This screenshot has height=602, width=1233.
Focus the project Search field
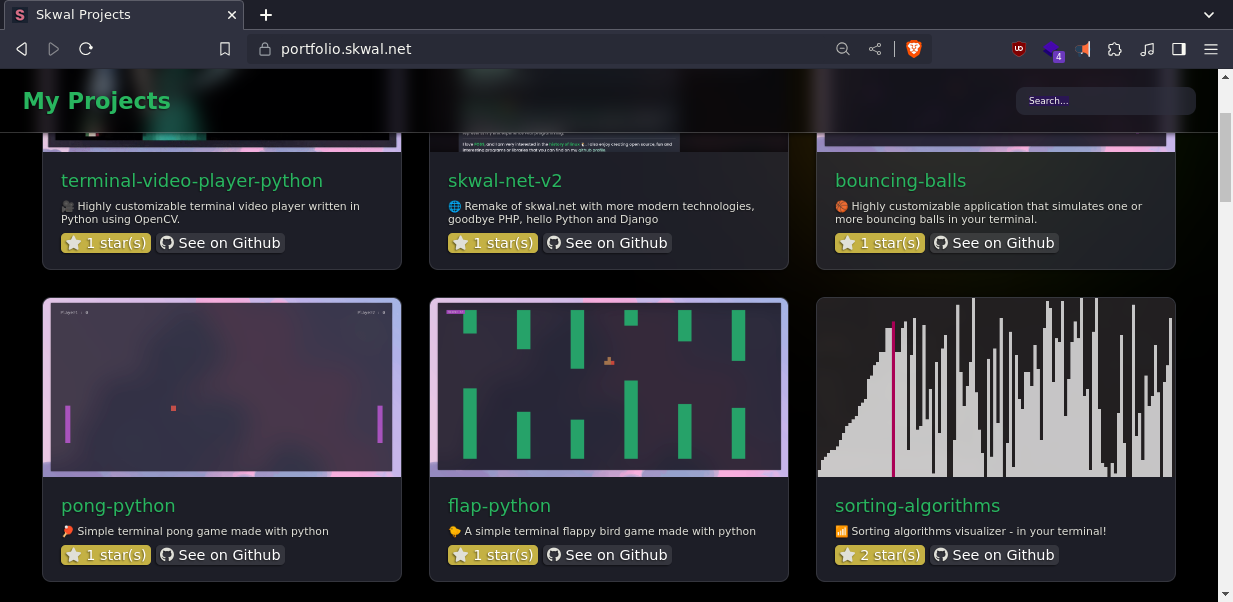1106,101
